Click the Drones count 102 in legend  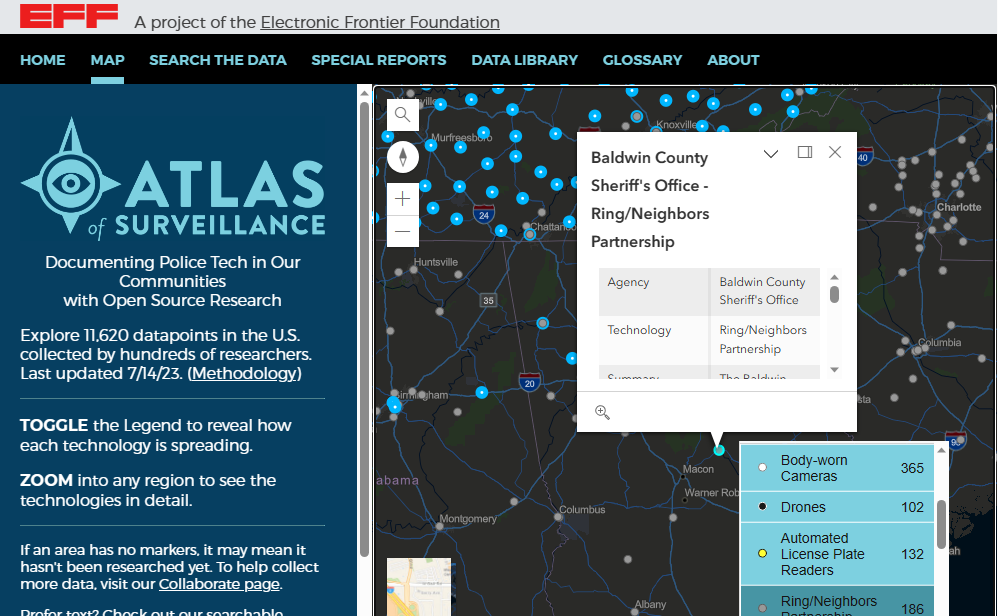pos(913,507)
